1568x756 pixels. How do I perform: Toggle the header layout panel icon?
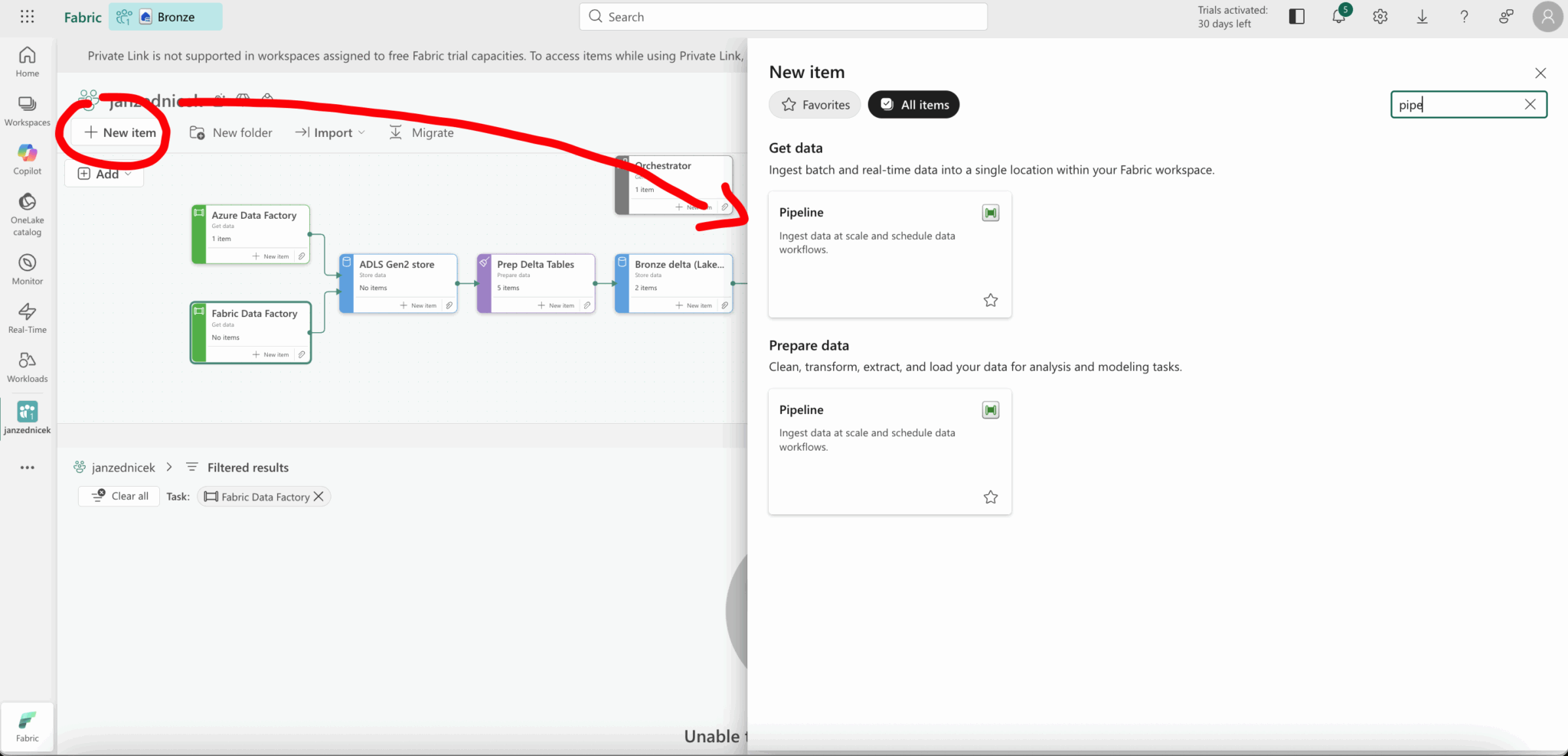click(1297, 16)
